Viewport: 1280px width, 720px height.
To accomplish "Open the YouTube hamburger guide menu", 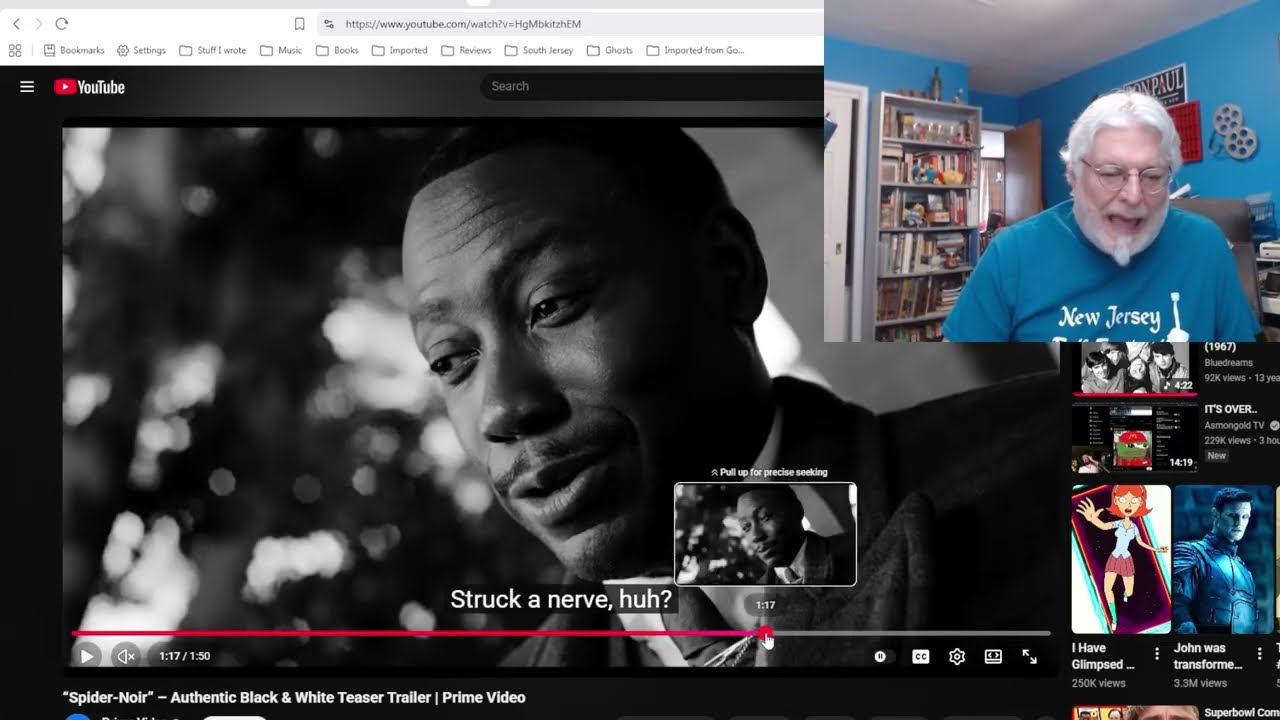I will point(27,87).
